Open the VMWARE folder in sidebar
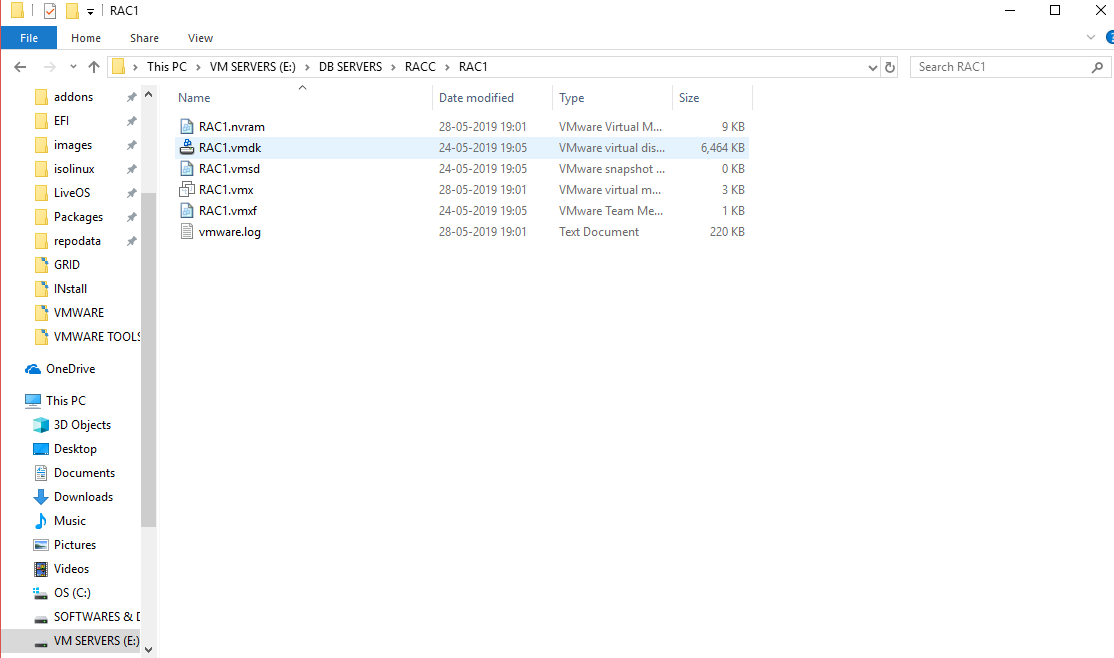Screen dimensions: 1114x658 [79, 313]
